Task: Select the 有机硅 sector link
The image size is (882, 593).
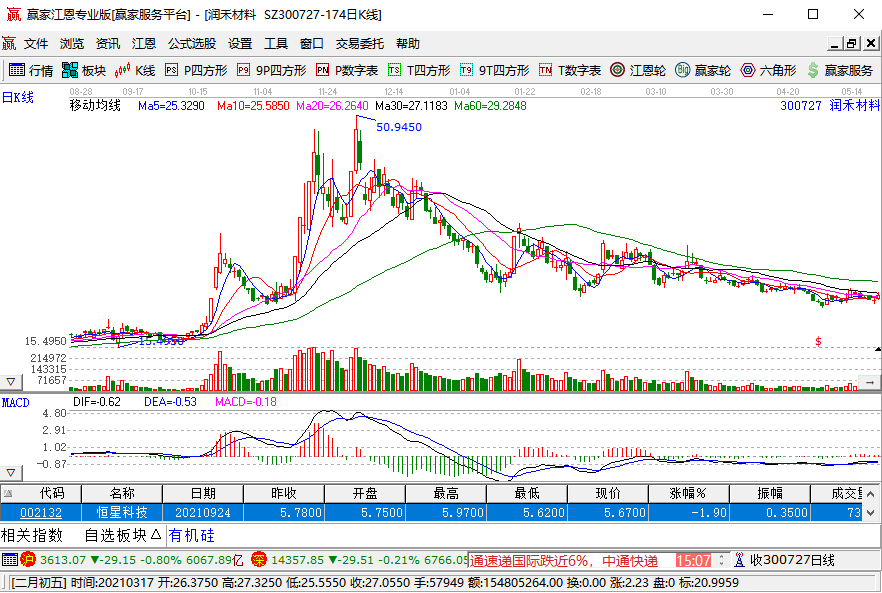Action: (192, 535)
